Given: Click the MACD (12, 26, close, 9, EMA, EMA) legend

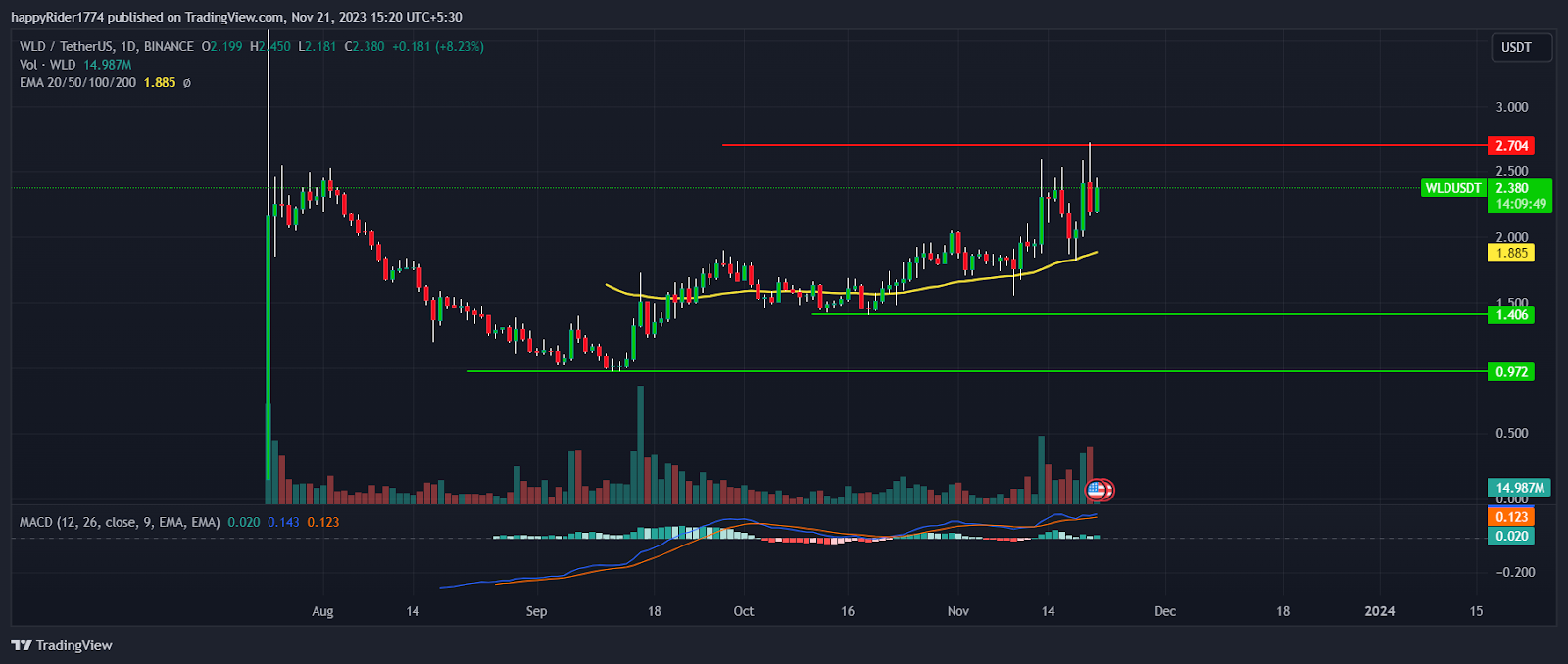Looking at the screenshot, I should (120, 522).
